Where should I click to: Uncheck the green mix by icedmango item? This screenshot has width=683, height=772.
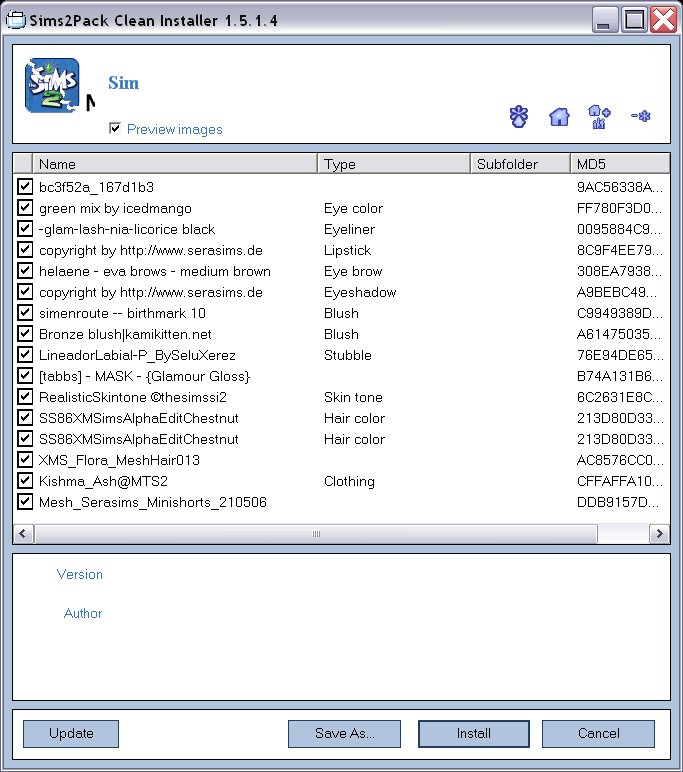click(x=25, y=208)
